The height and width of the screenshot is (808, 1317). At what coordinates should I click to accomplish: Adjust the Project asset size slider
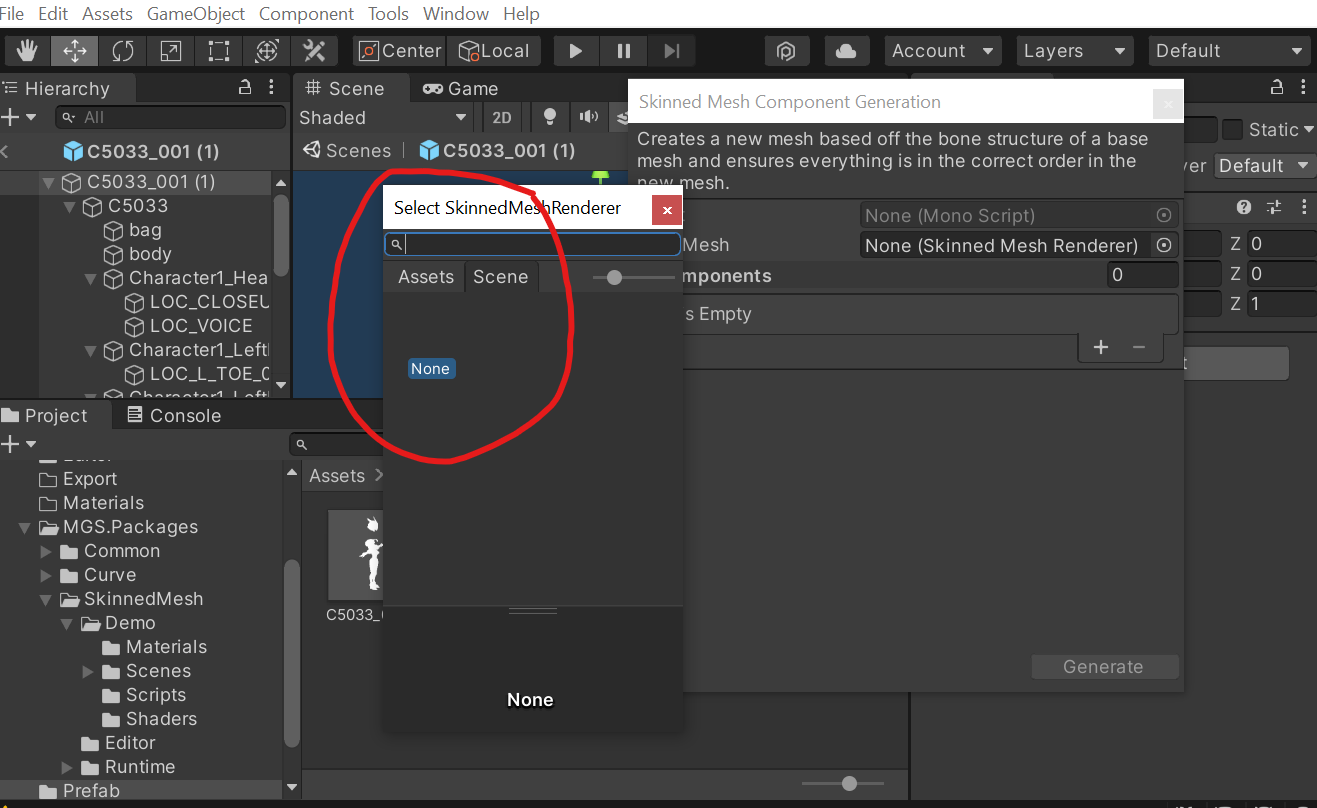[849, 784]
